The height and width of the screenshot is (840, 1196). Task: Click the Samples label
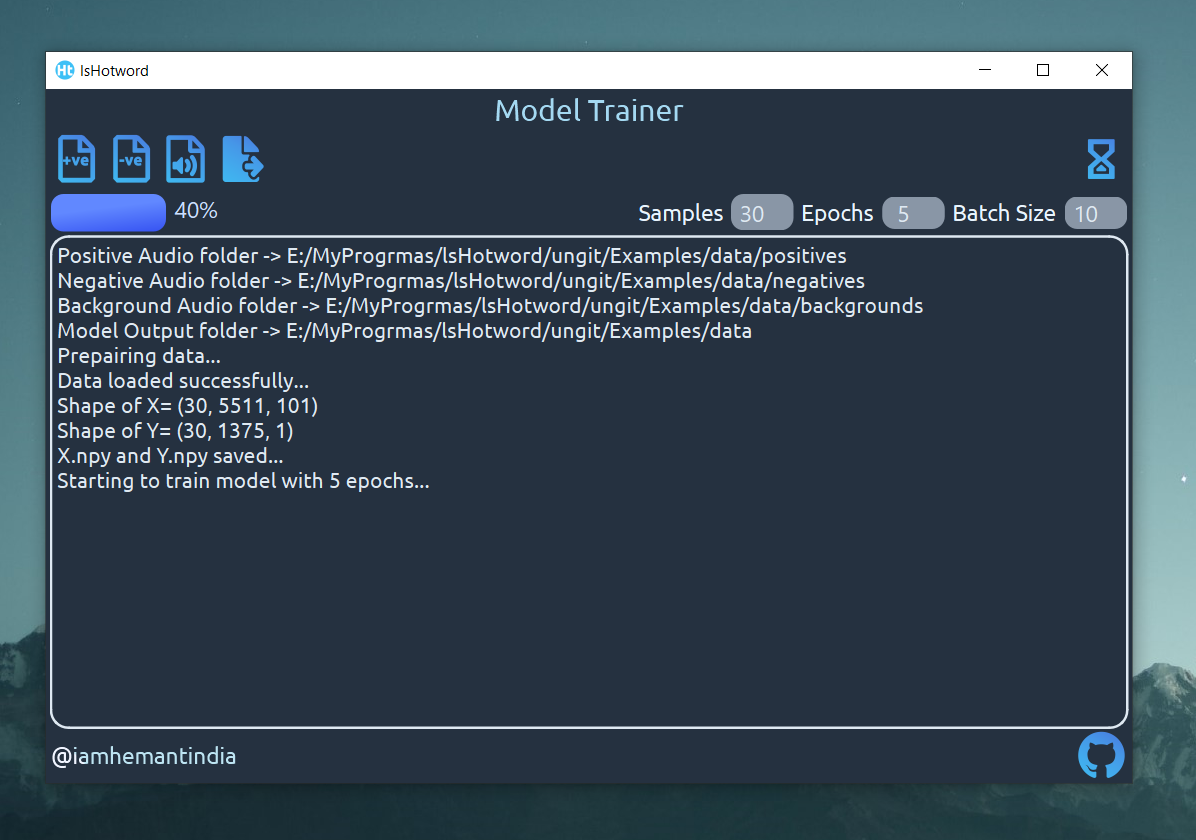[x=680, y=213]
